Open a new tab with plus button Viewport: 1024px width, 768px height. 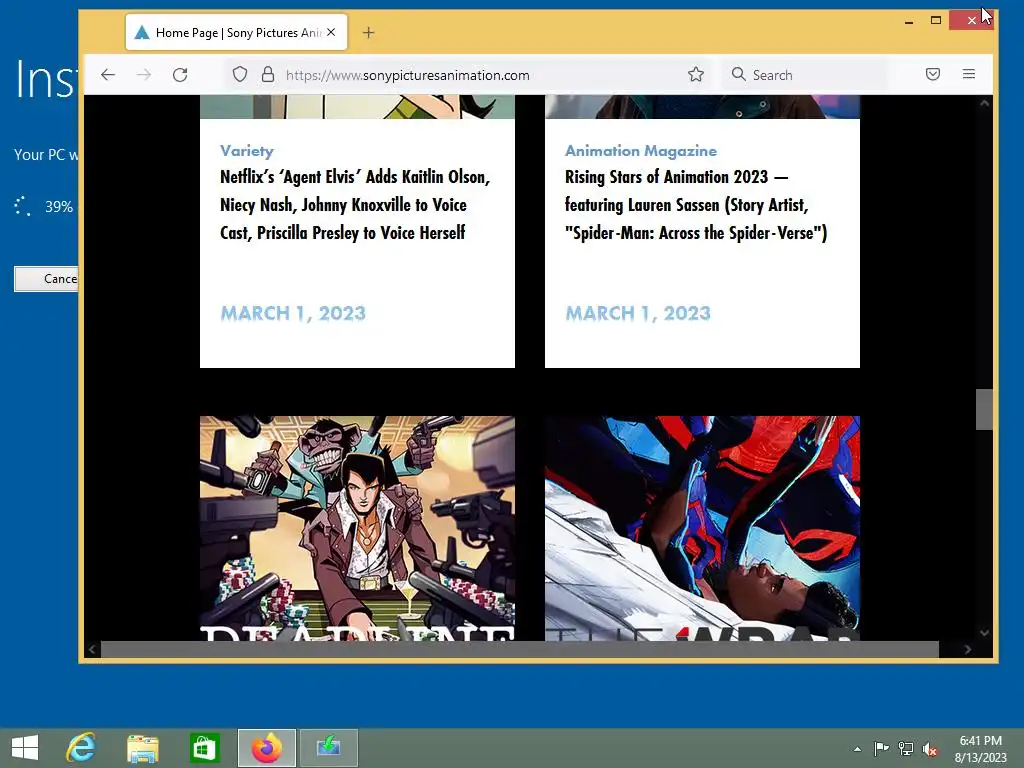[x=368, y=33]
